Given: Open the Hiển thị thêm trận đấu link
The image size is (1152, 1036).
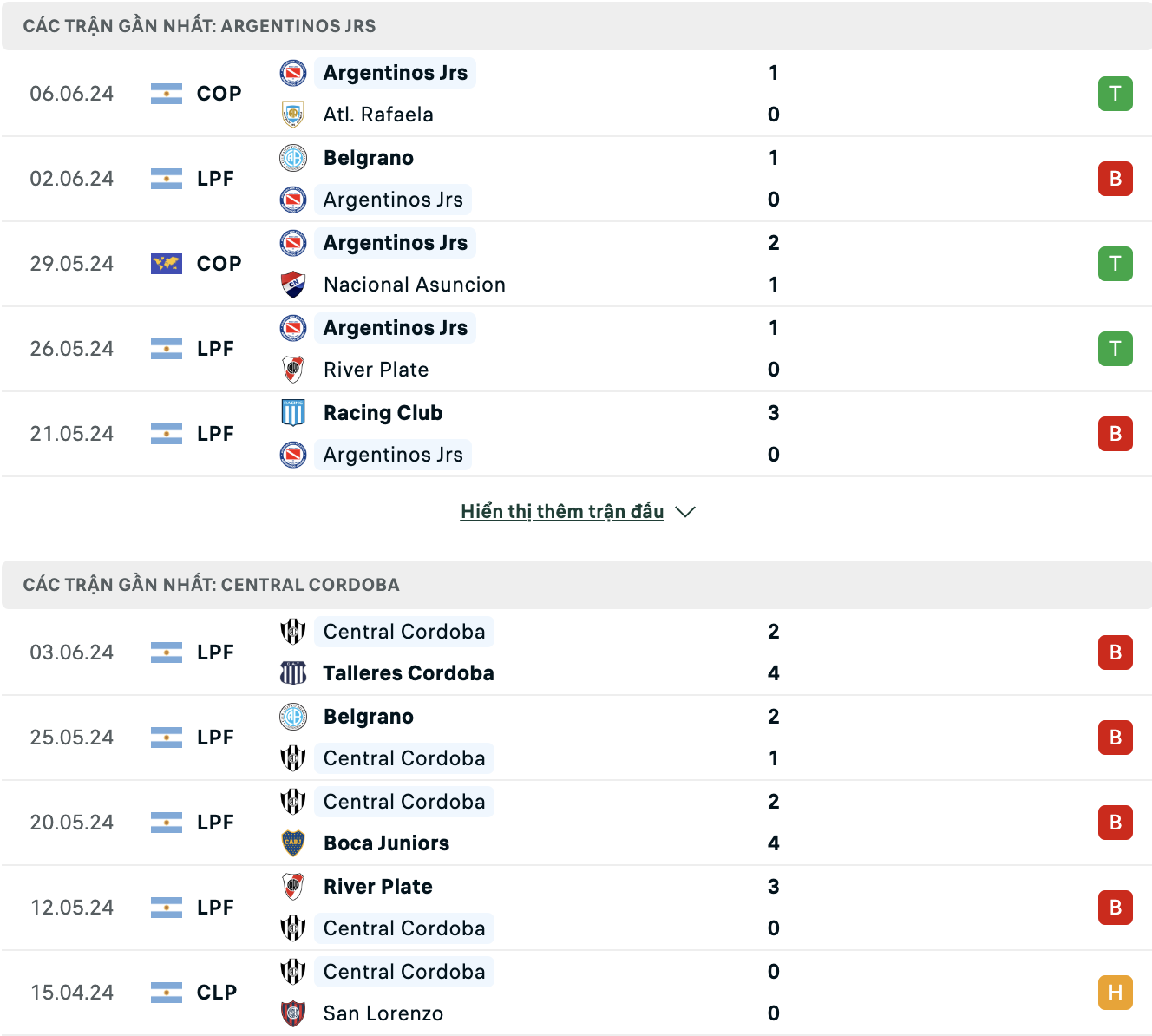Looking at the screenshot, I should point(562,512).
